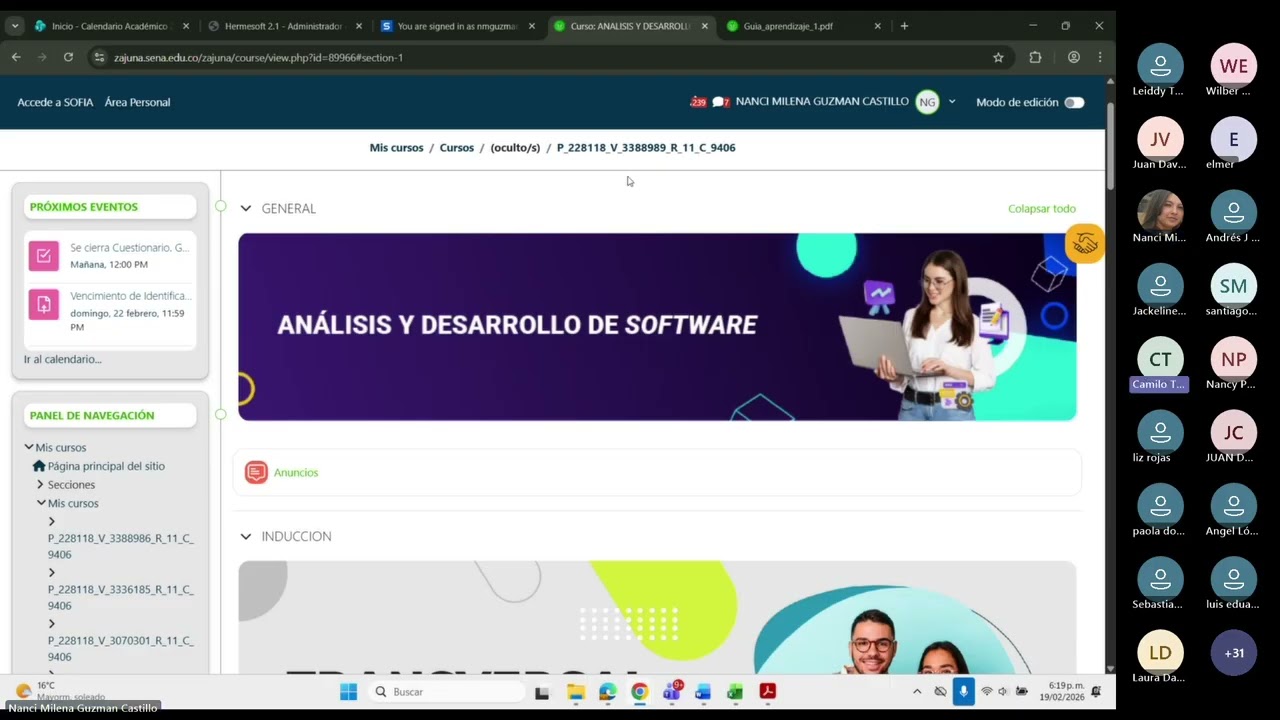Viewport: 1280px width, 720px height.
Task: Click the home icon beside Página principal
Action: 39,466
